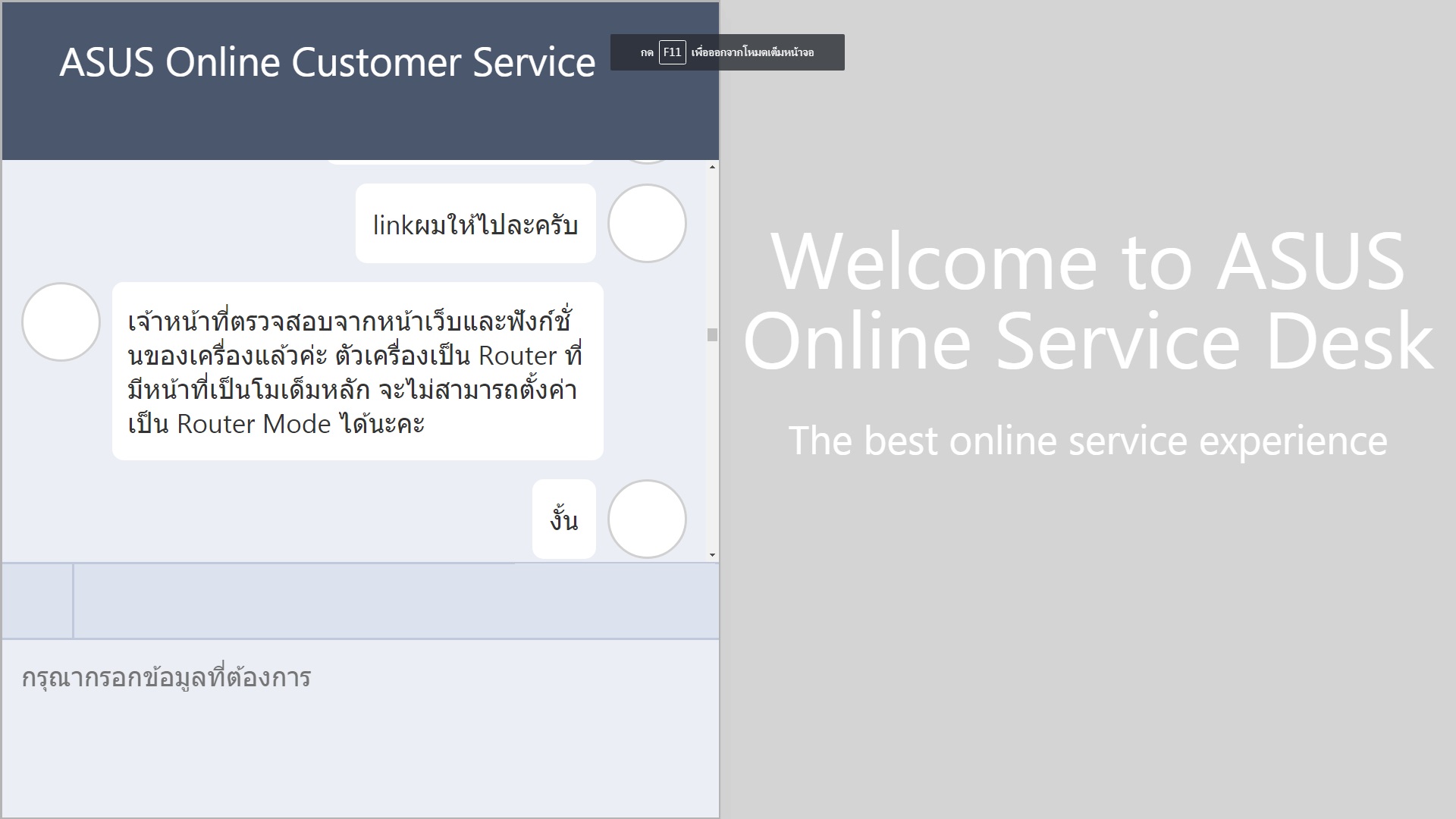This screenshot has height=819, width=1456.
Task: Click the F11 exit fullscreen notification
Action: point(727,52)
